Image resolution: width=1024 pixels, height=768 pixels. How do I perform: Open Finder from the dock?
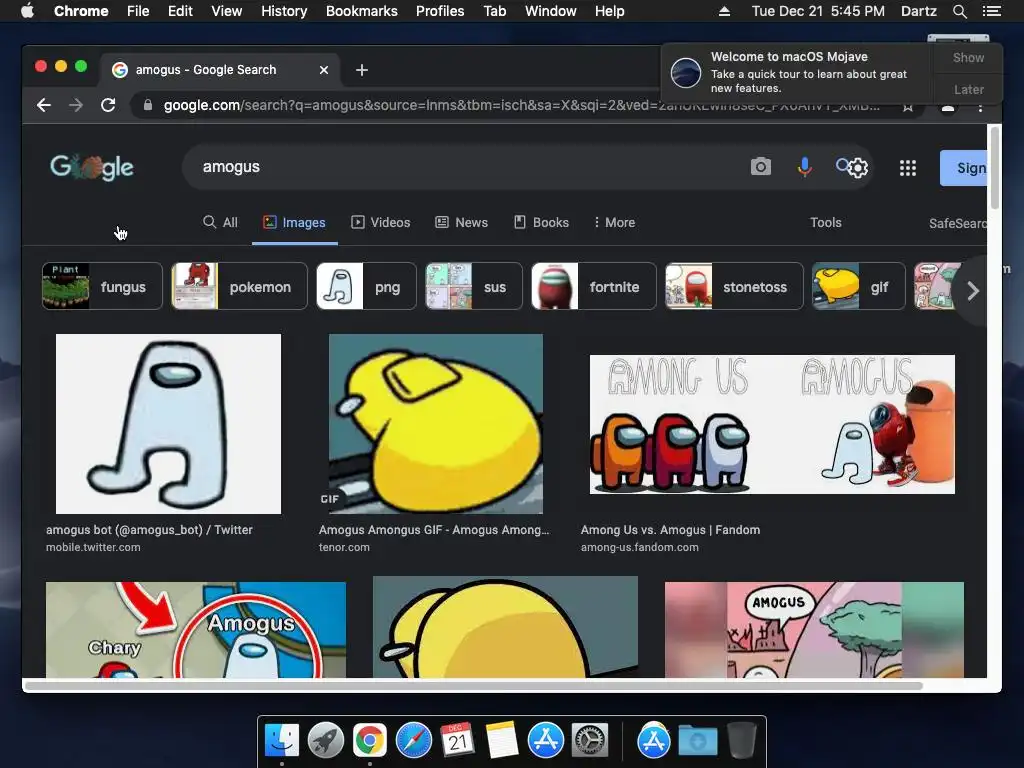(x=282, y=741)
